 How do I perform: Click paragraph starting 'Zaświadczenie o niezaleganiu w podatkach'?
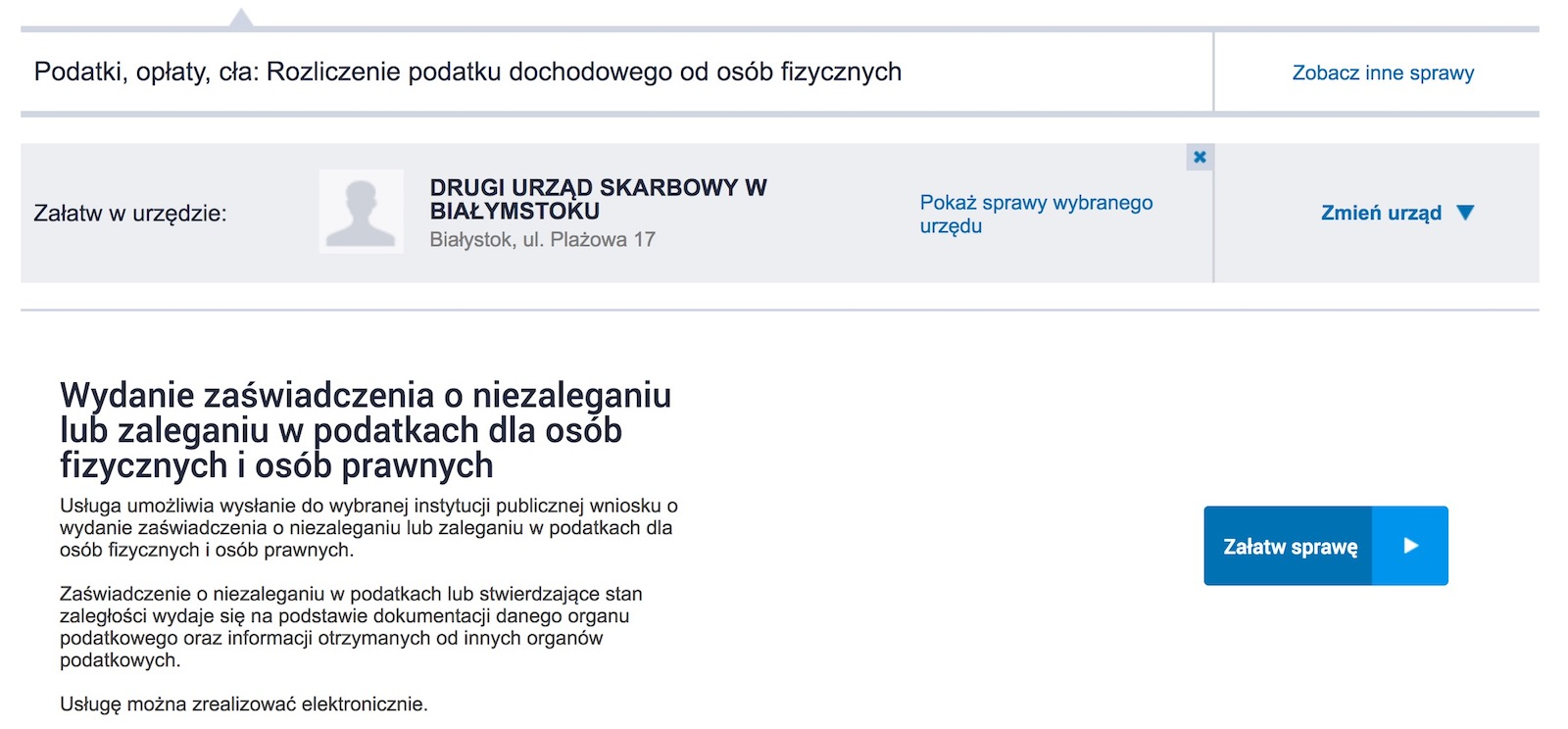point(351,627)
